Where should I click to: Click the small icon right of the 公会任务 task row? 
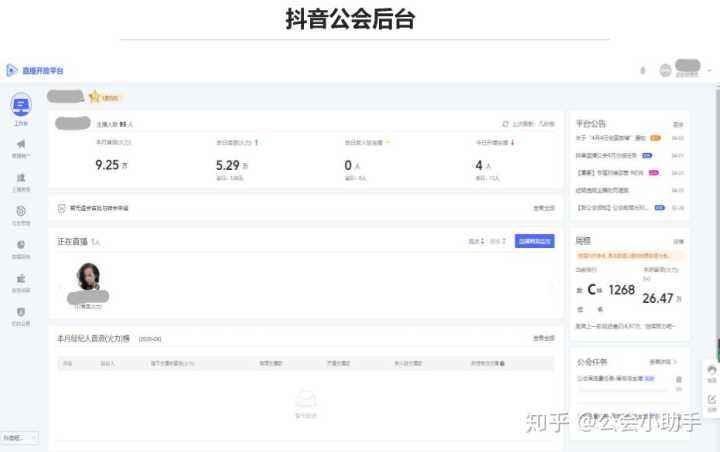click(x=679, y=379)
